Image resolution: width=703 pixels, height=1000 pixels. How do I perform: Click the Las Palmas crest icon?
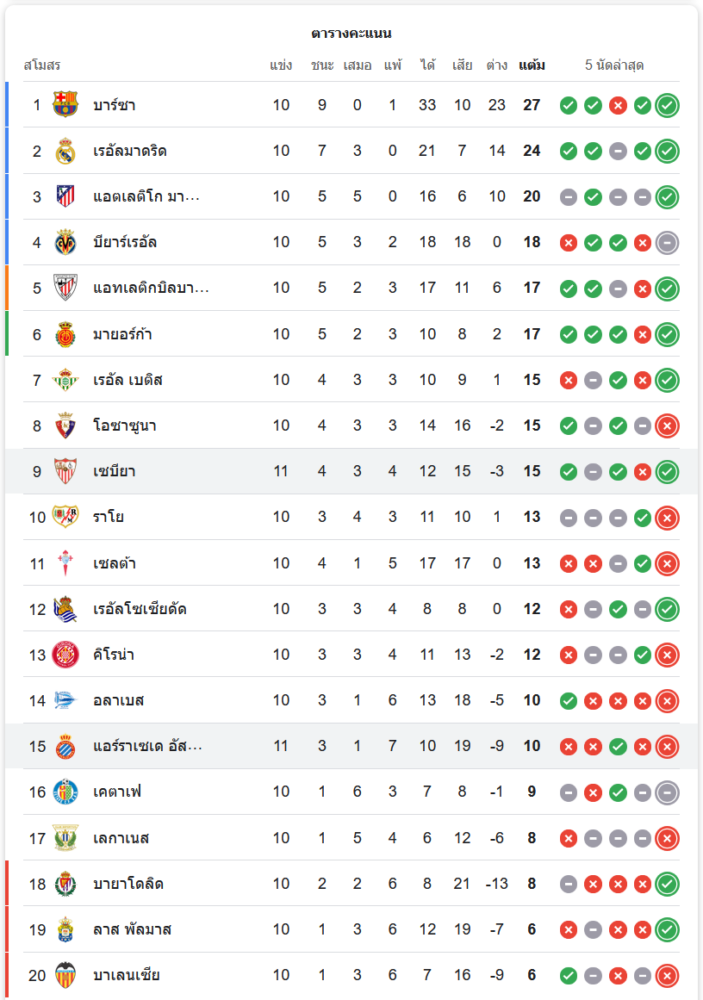point(66,929)
